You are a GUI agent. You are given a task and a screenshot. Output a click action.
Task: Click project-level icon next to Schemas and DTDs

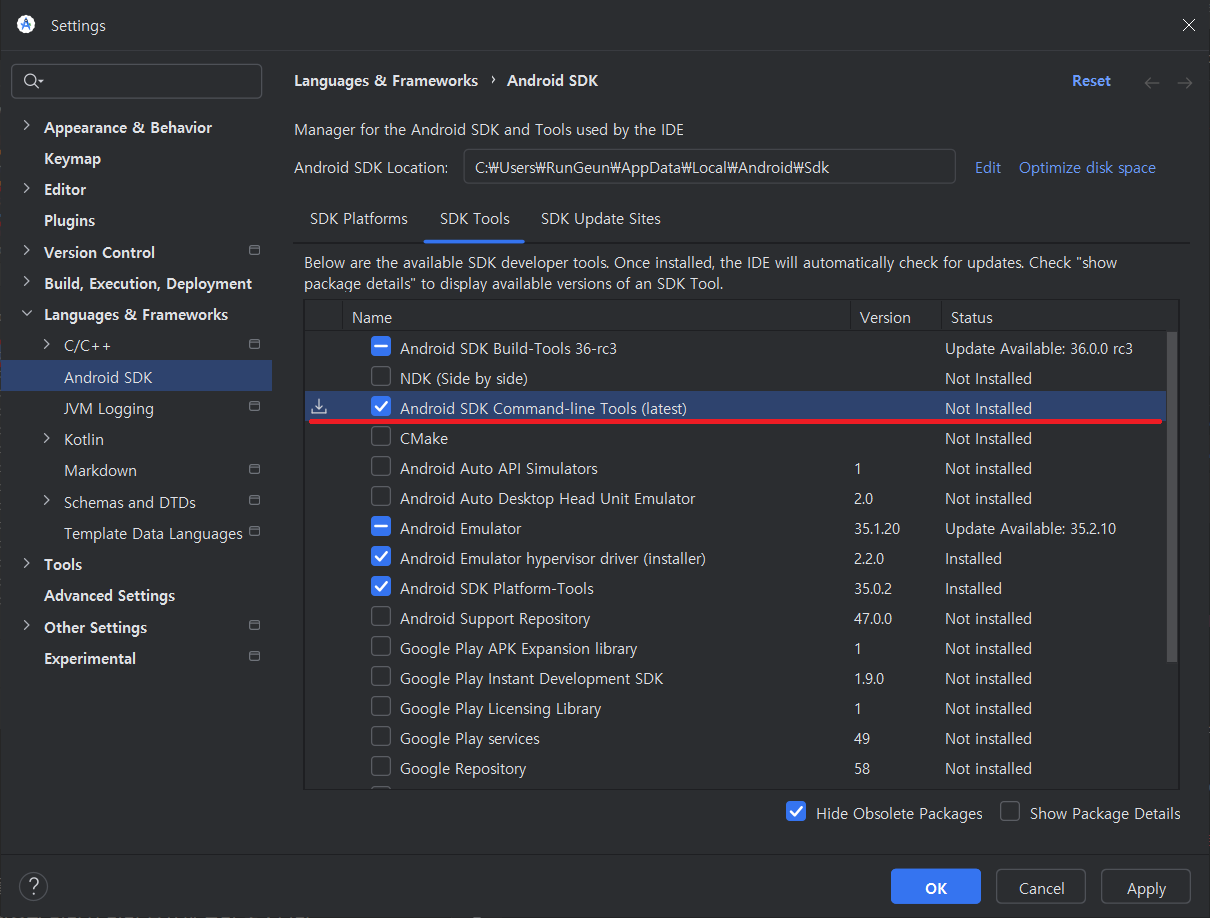[254, 500]
